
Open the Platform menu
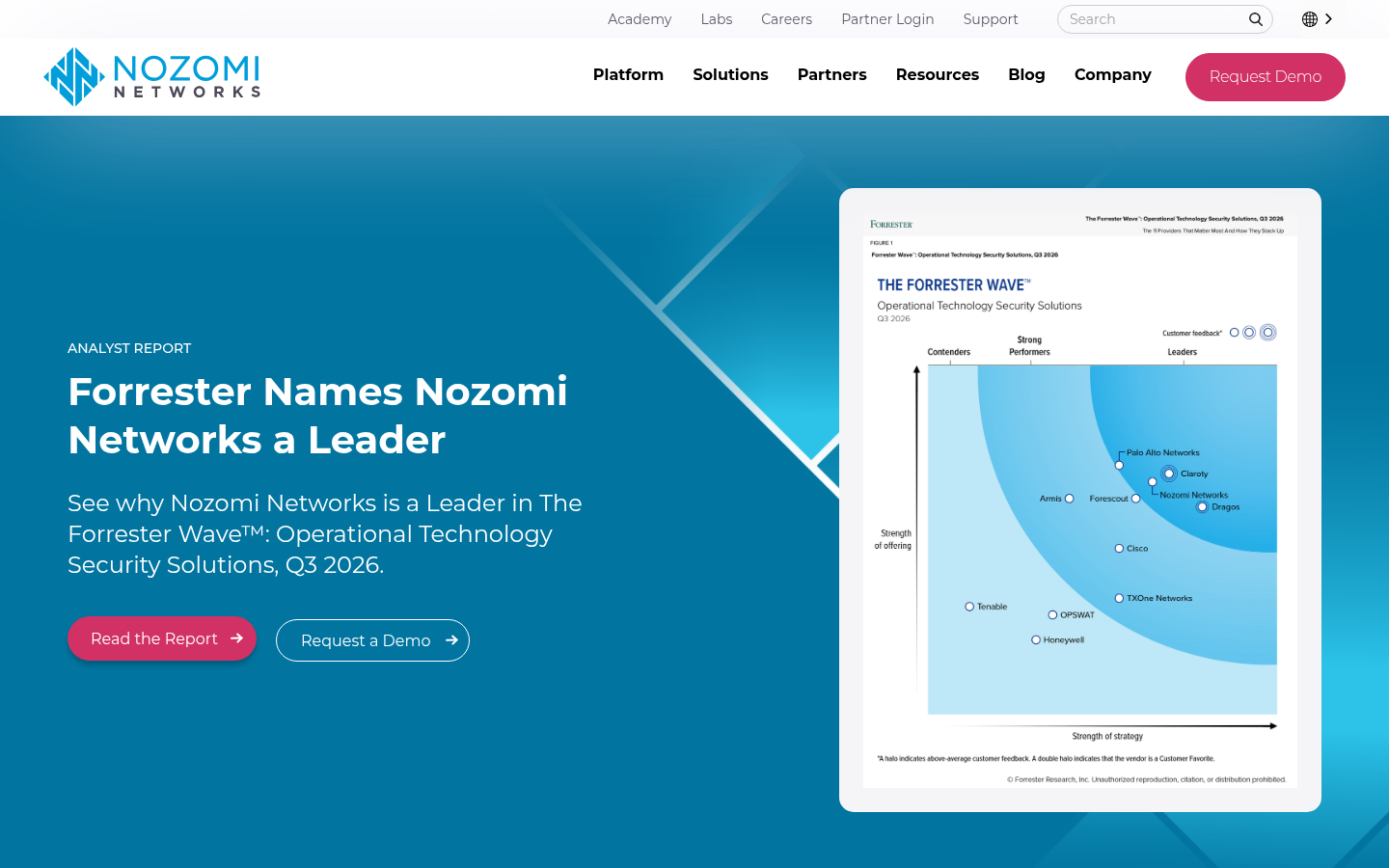pyautogui.click(x=628, y=75)
